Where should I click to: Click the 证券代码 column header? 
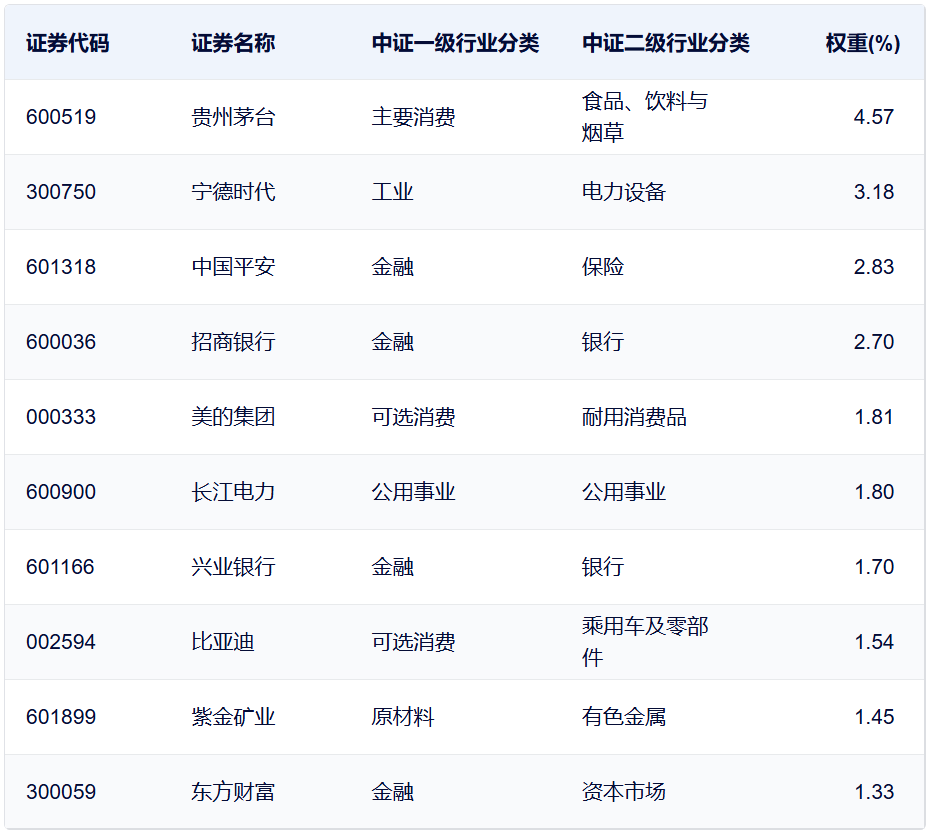pos(68,43)
